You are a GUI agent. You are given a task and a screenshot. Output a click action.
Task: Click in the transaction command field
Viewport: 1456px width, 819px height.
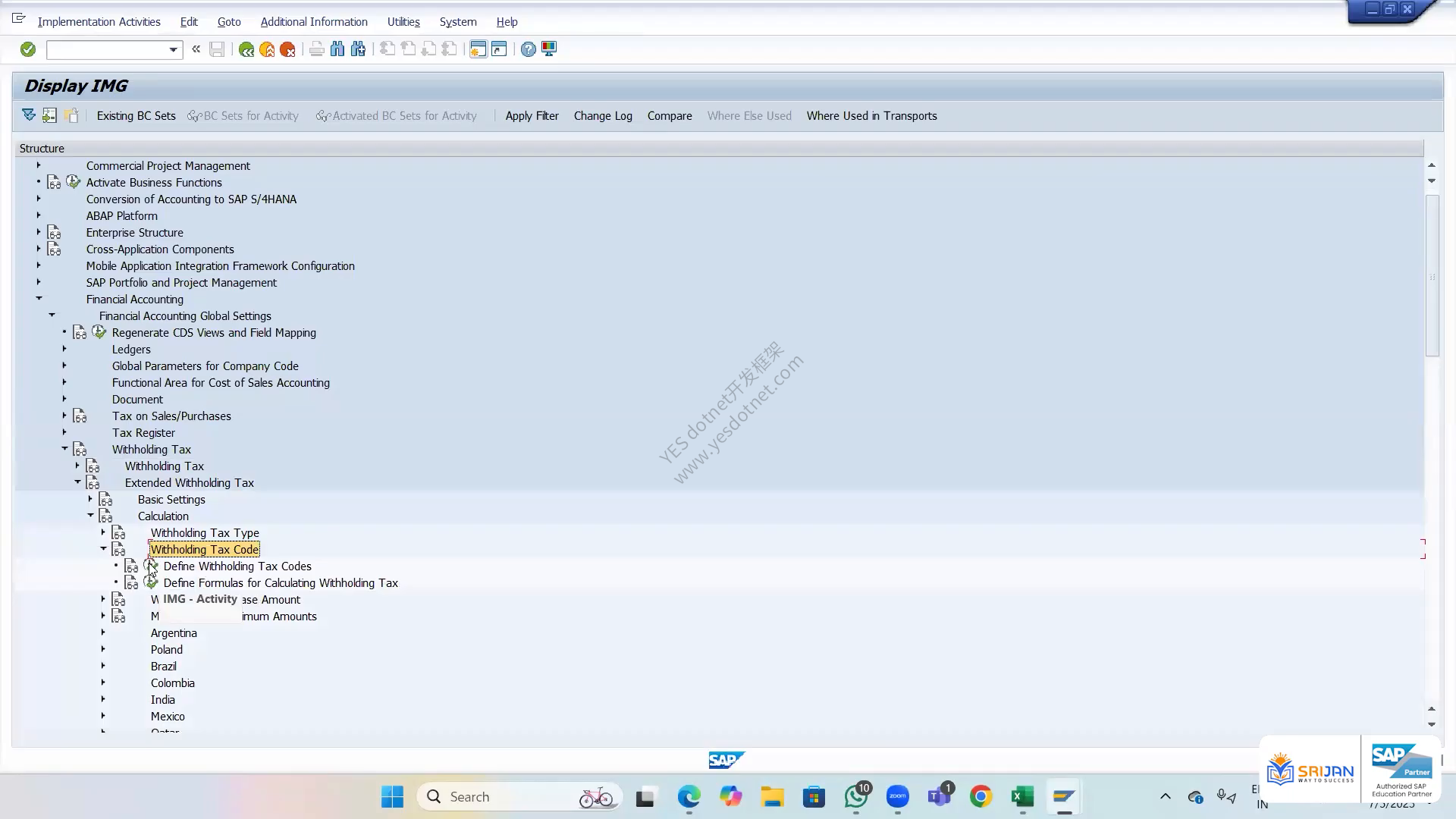point(107,50)
